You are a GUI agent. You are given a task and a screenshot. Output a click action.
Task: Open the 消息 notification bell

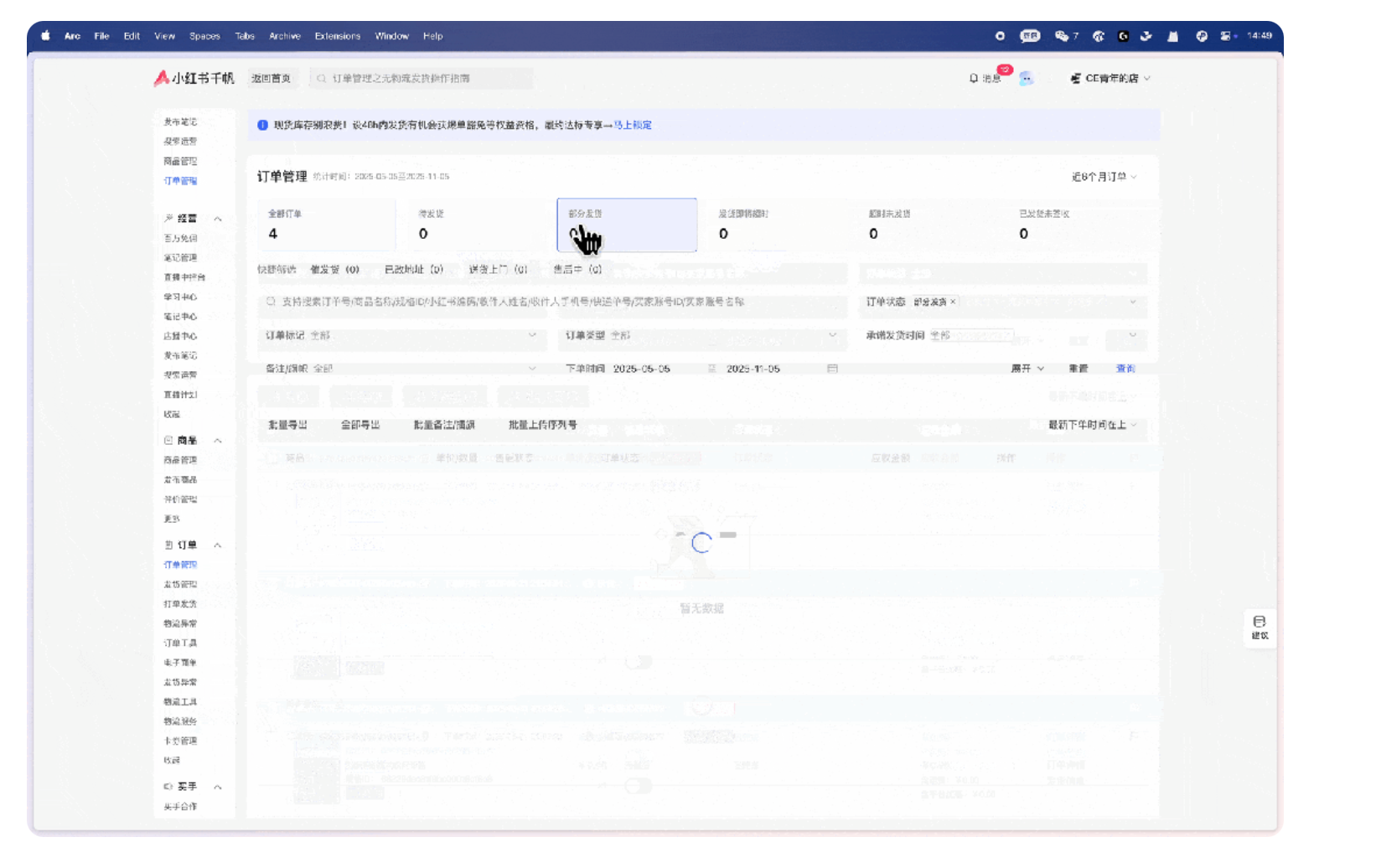(975, 78)
